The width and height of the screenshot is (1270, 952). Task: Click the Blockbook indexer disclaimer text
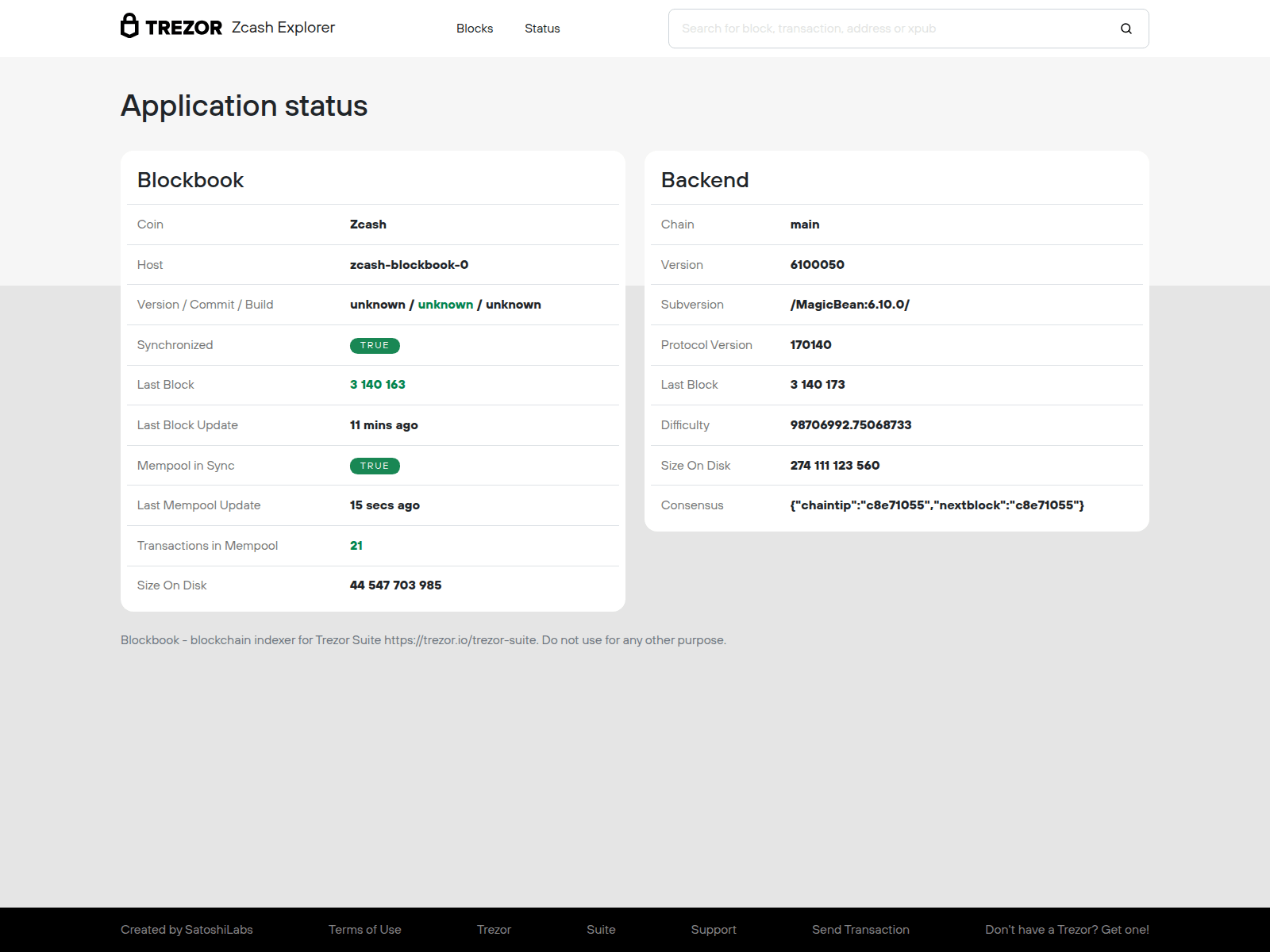pyautogui.click(x=423, y=640)
